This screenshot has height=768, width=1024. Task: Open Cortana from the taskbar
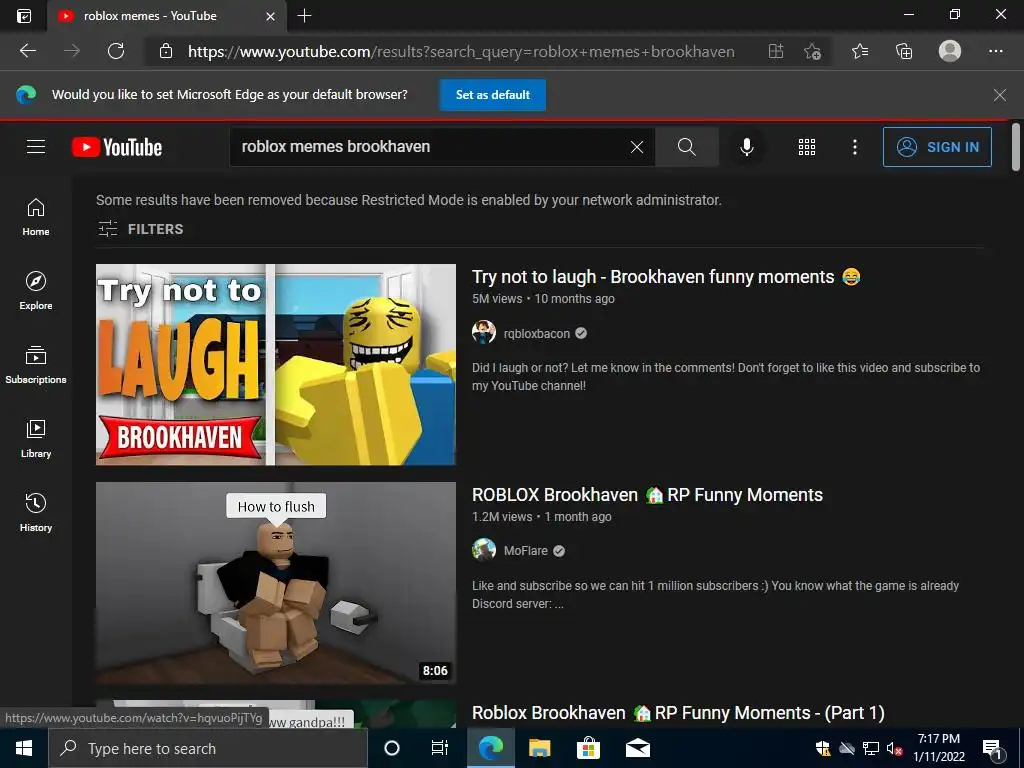click(x=392, y=748)
